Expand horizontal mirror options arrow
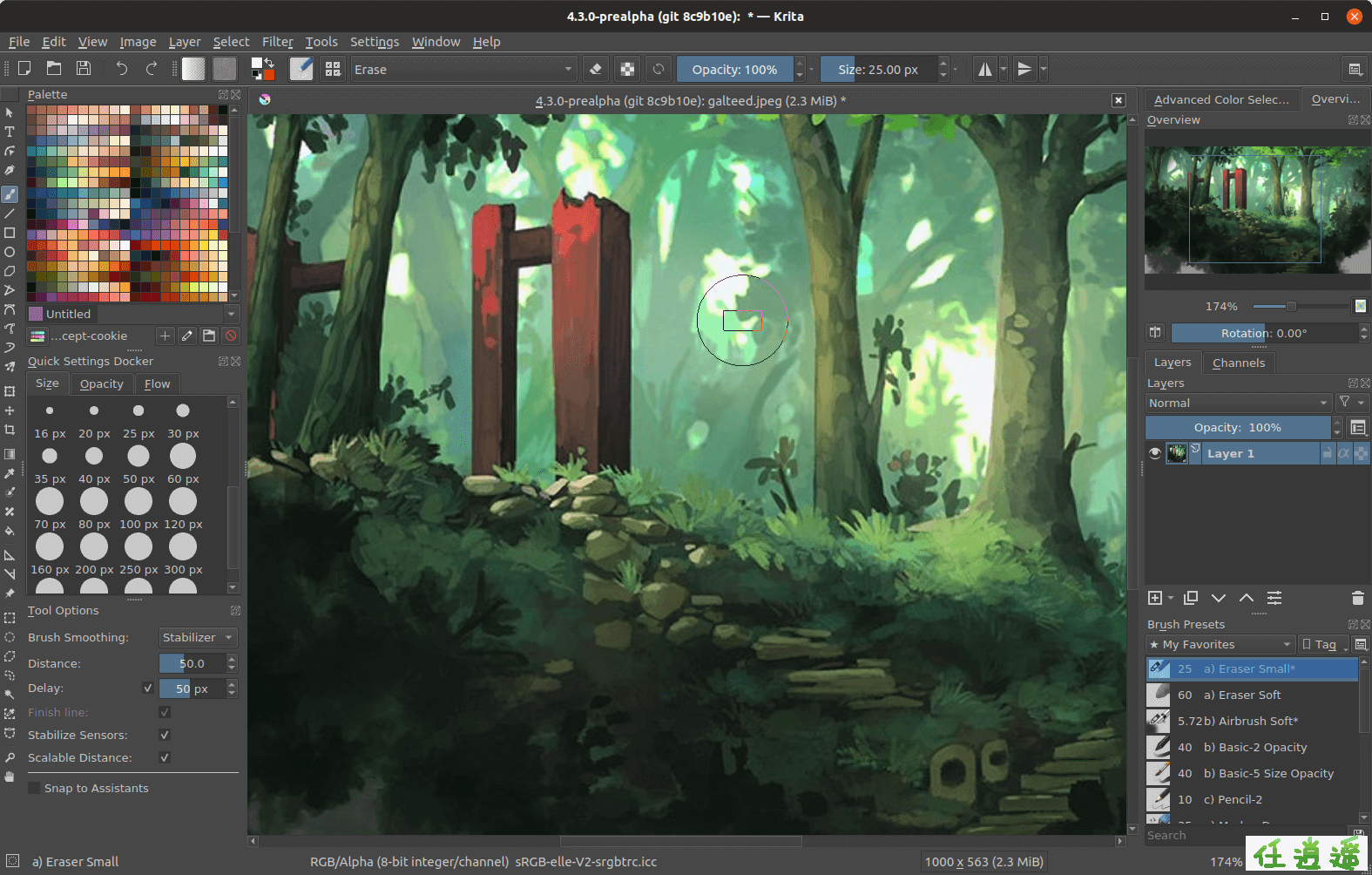 (x=1004, y=69)
